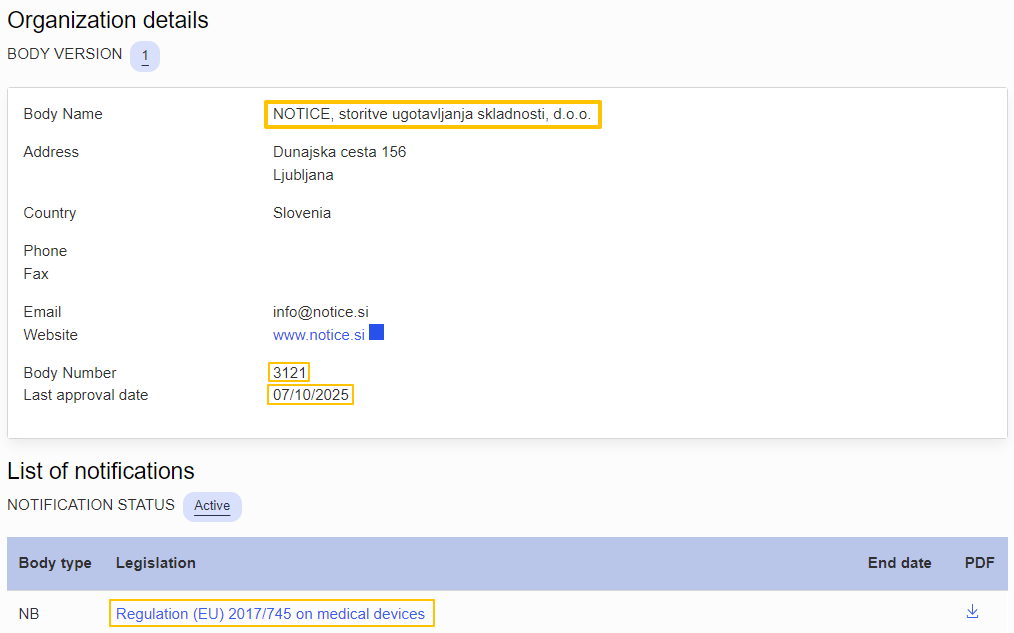
Task: Toggle the Active notification status chip
Action: [x=212, y=506]
